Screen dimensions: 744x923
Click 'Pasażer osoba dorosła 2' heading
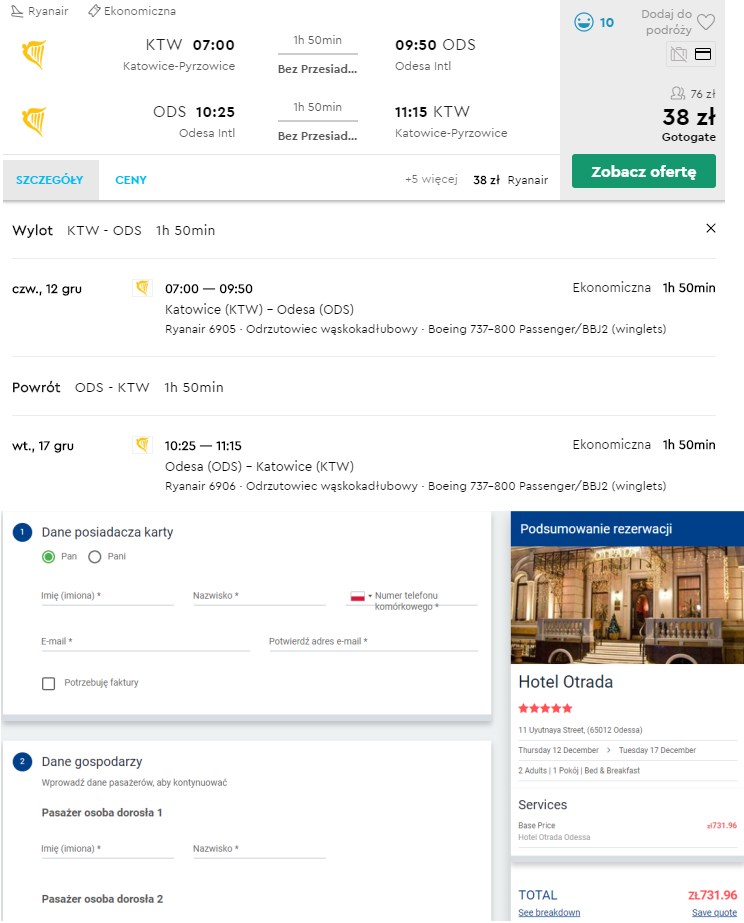(x=102, y=899)
